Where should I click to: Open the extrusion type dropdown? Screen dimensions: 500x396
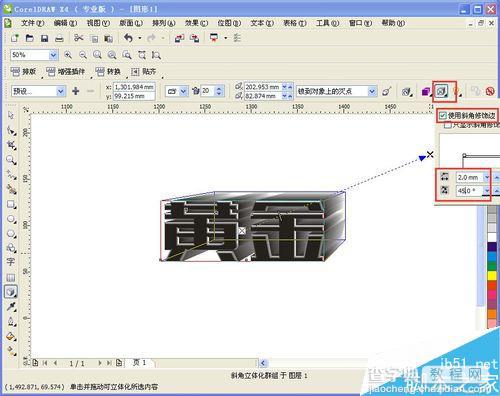coord(183,91)
